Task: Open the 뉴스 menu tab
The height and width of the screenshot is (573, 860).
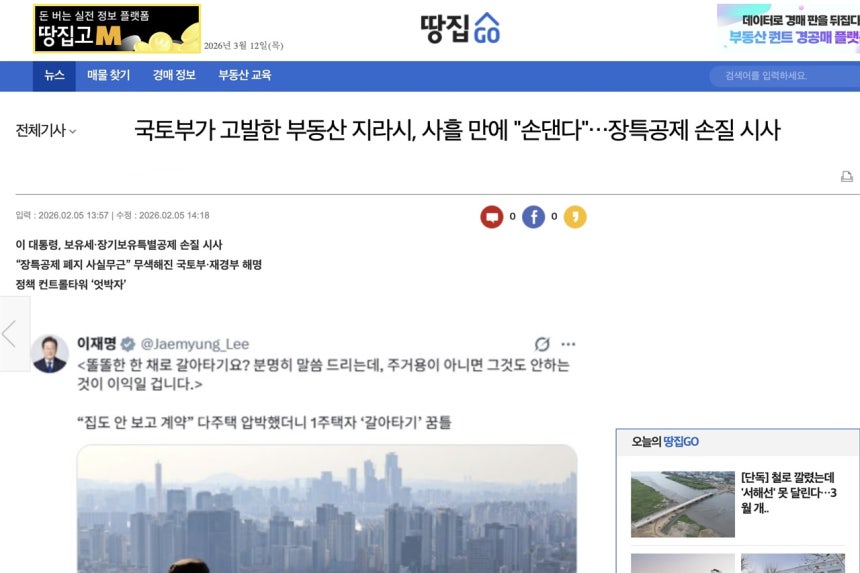Action: click(x=54, y=76)
